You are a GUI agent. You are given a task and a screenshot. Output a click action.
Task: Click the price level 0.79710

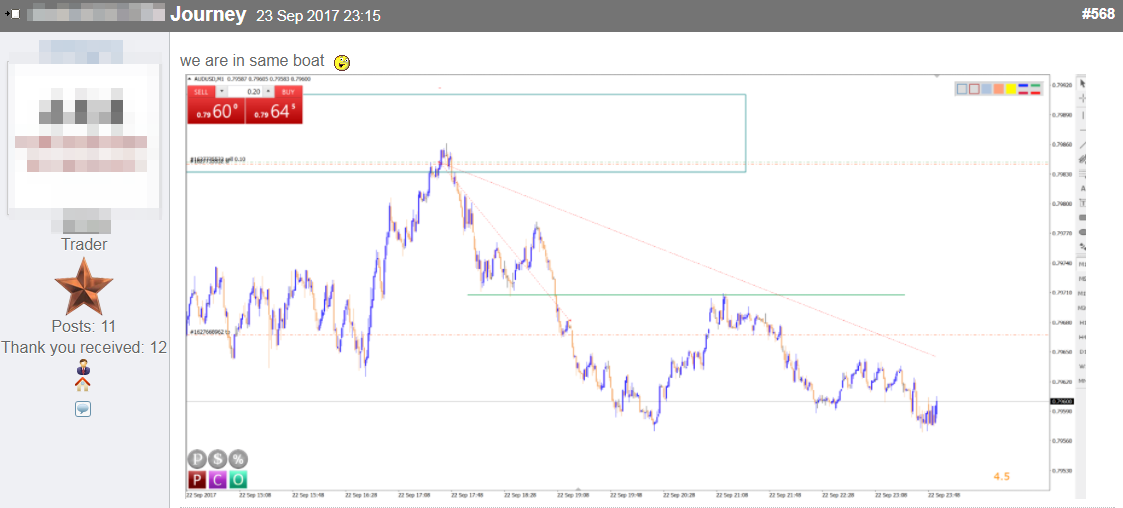point(1062,292)
